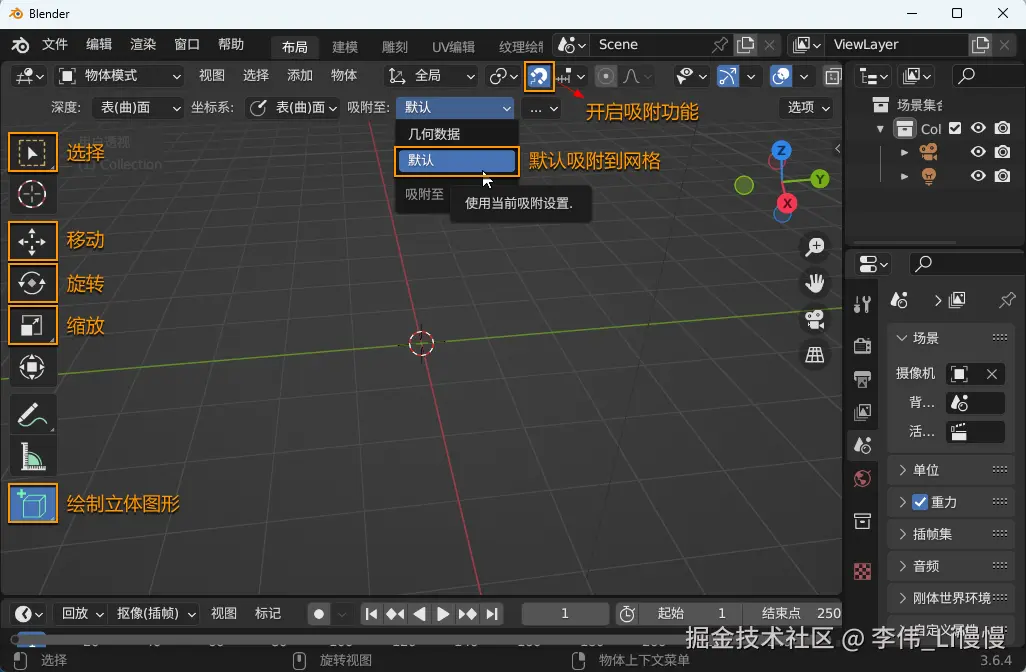
Task: Hide the Col collection with eye icon
Action: [x=978, y=128]
